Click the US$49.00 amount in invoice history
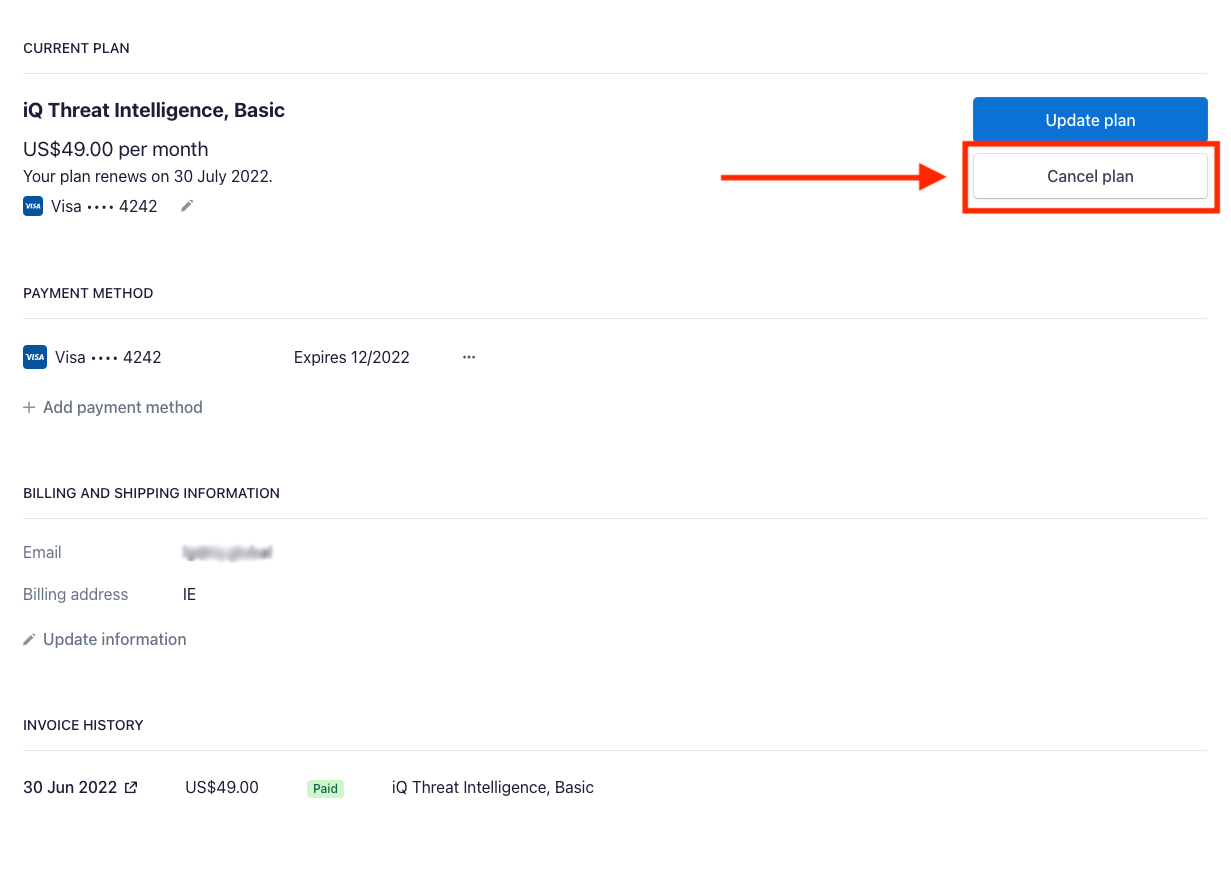The width and height of the screenshot is (1231, 878). [222, 787]
